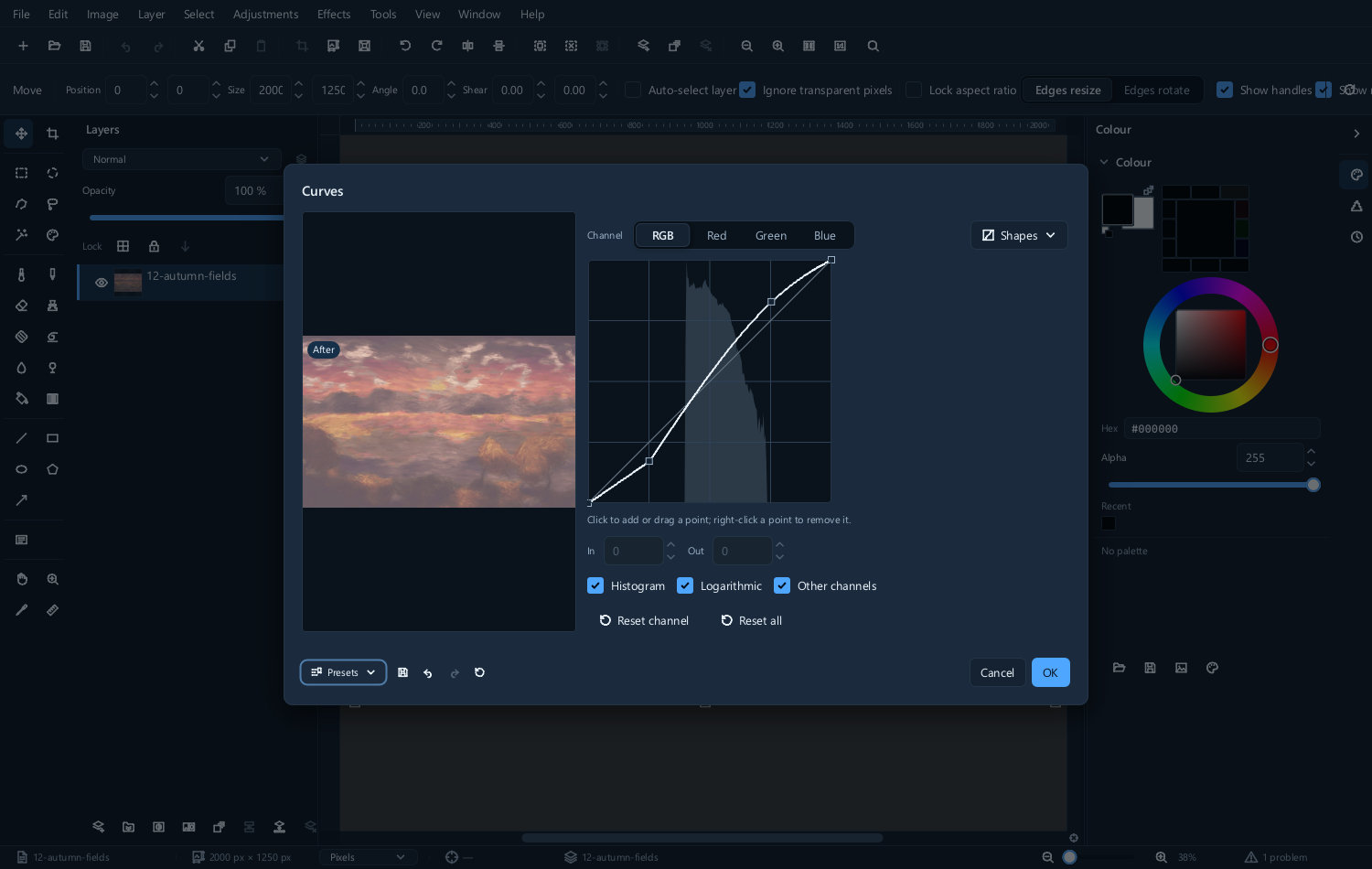Viewport: 1372px width, 869px height.
Task: Select the Text tool
Action: point(21,540)
